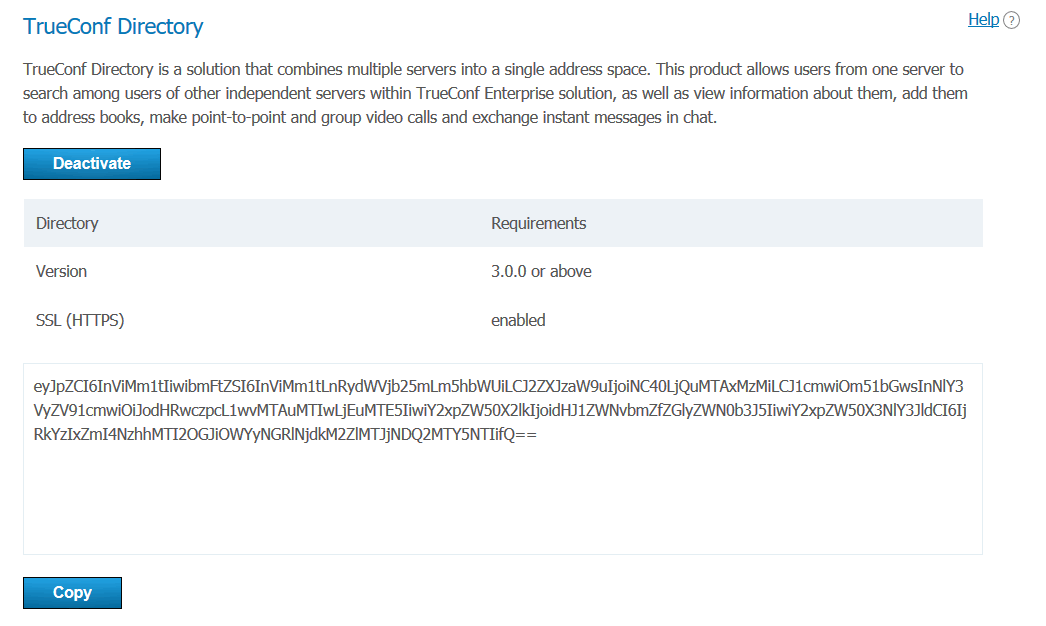Click empty space below the token text

[500, 505]
